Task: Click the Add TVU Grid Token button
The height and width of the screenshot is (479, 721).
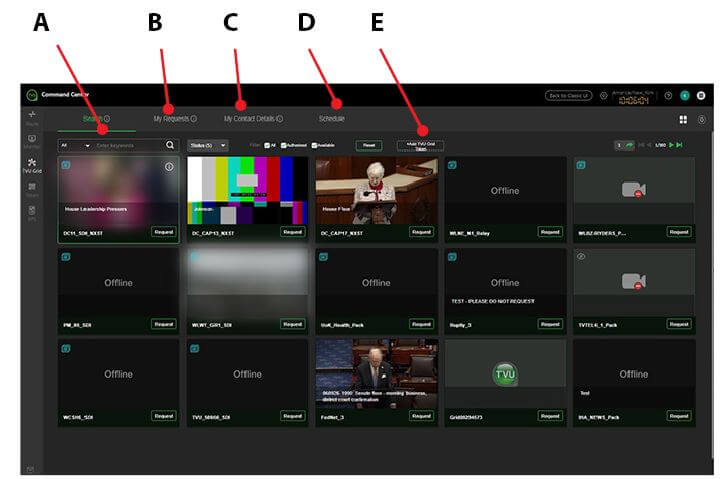Action: coord(420,146)
